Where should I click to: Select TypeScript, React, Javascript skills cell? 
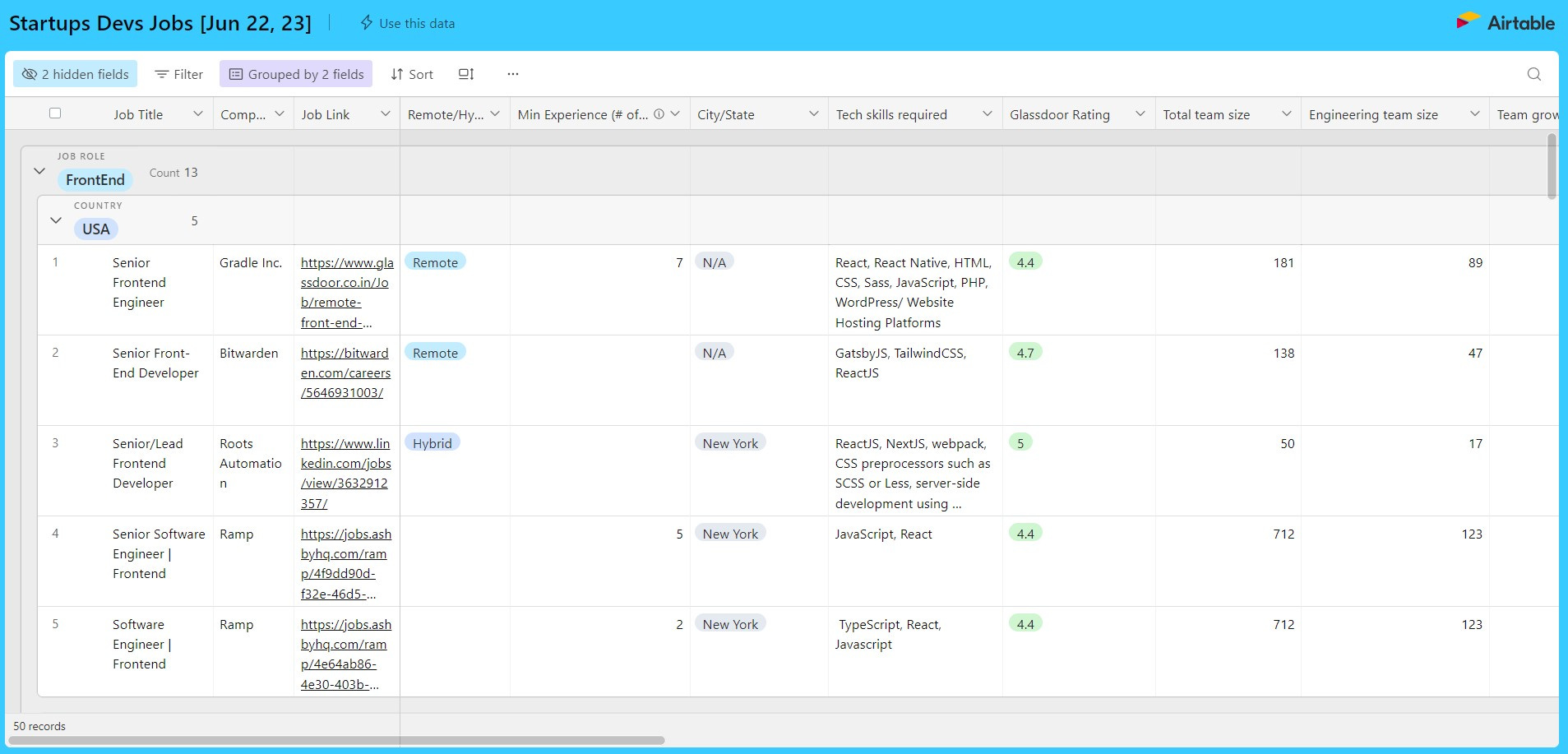pos(915,651)
